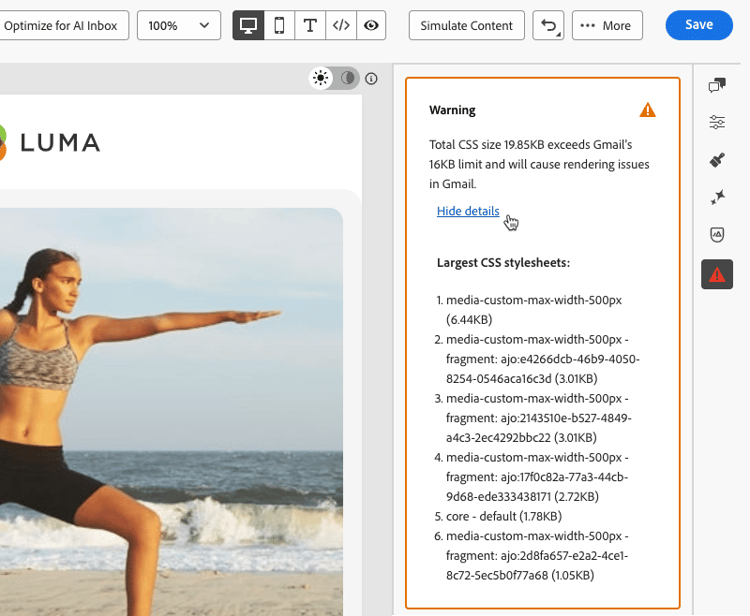This screenshot has width=750, height=616.
Task: Select the yoga beach image
Action: 171,411
